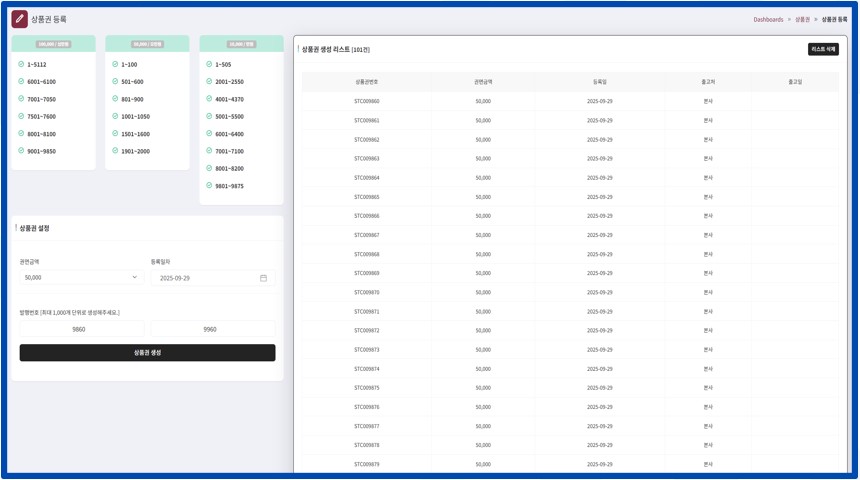Click the black 상품권 생성 button
This screenshot has width=860, height=480.
[x=147, y=353]
